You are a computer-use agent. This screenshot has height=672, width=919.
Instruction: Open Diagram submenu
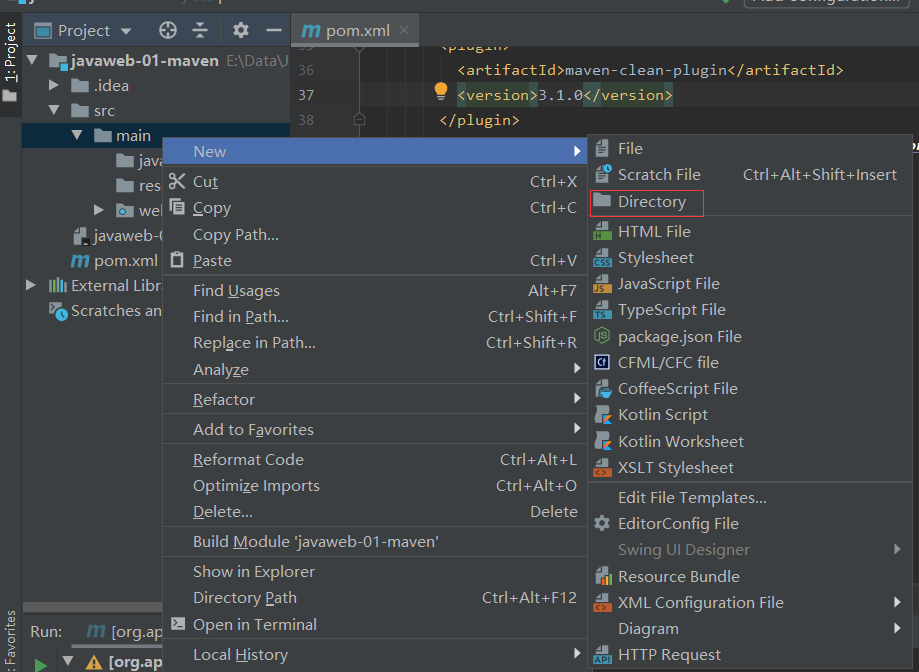tap(750, 629)
